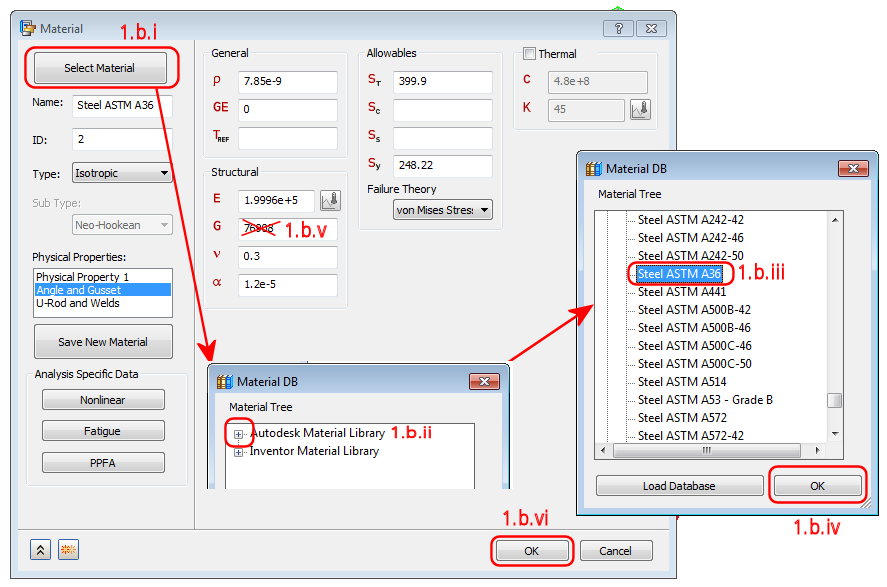This screenshot has width=887, height=587.
Task: Click the density ρ field 7.85e-9
Action: click(x=288, y=81)
